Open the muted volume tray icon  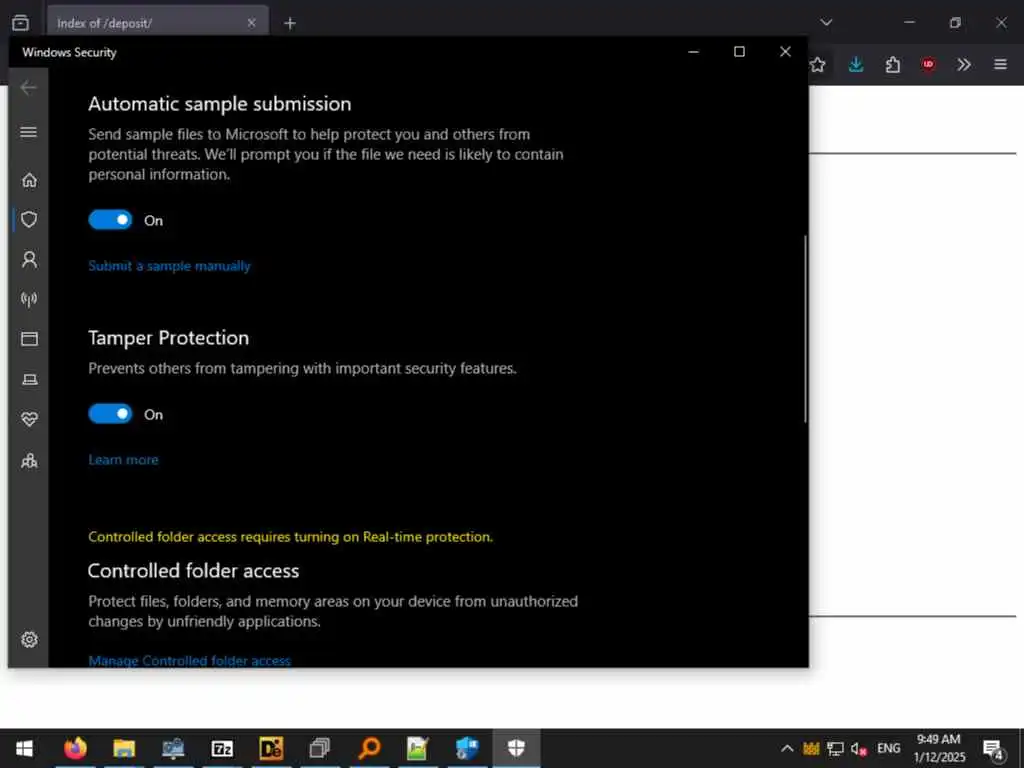[x=859, y=748]
